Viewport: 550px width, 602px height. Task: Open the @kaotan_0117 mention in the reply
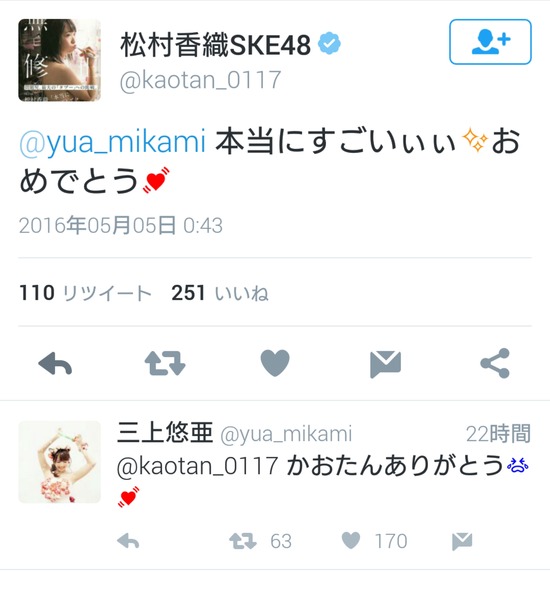click(x=197, y=466)
